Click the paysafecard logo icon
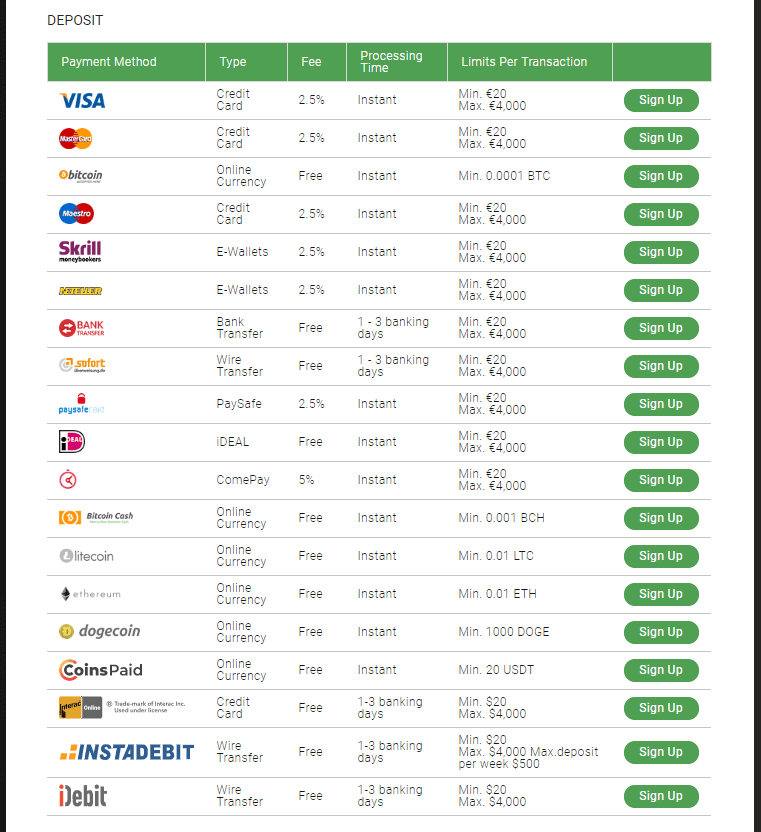This screenshot has width=761, height=832. click(81, 404)
